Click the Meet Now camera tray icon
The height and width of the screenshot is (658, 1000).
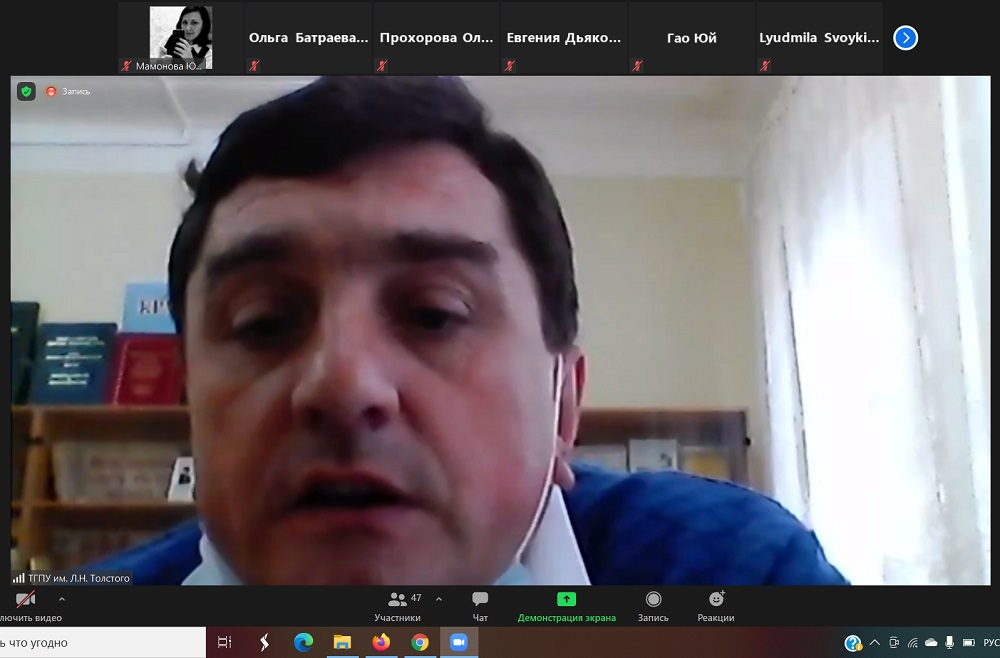894,643
